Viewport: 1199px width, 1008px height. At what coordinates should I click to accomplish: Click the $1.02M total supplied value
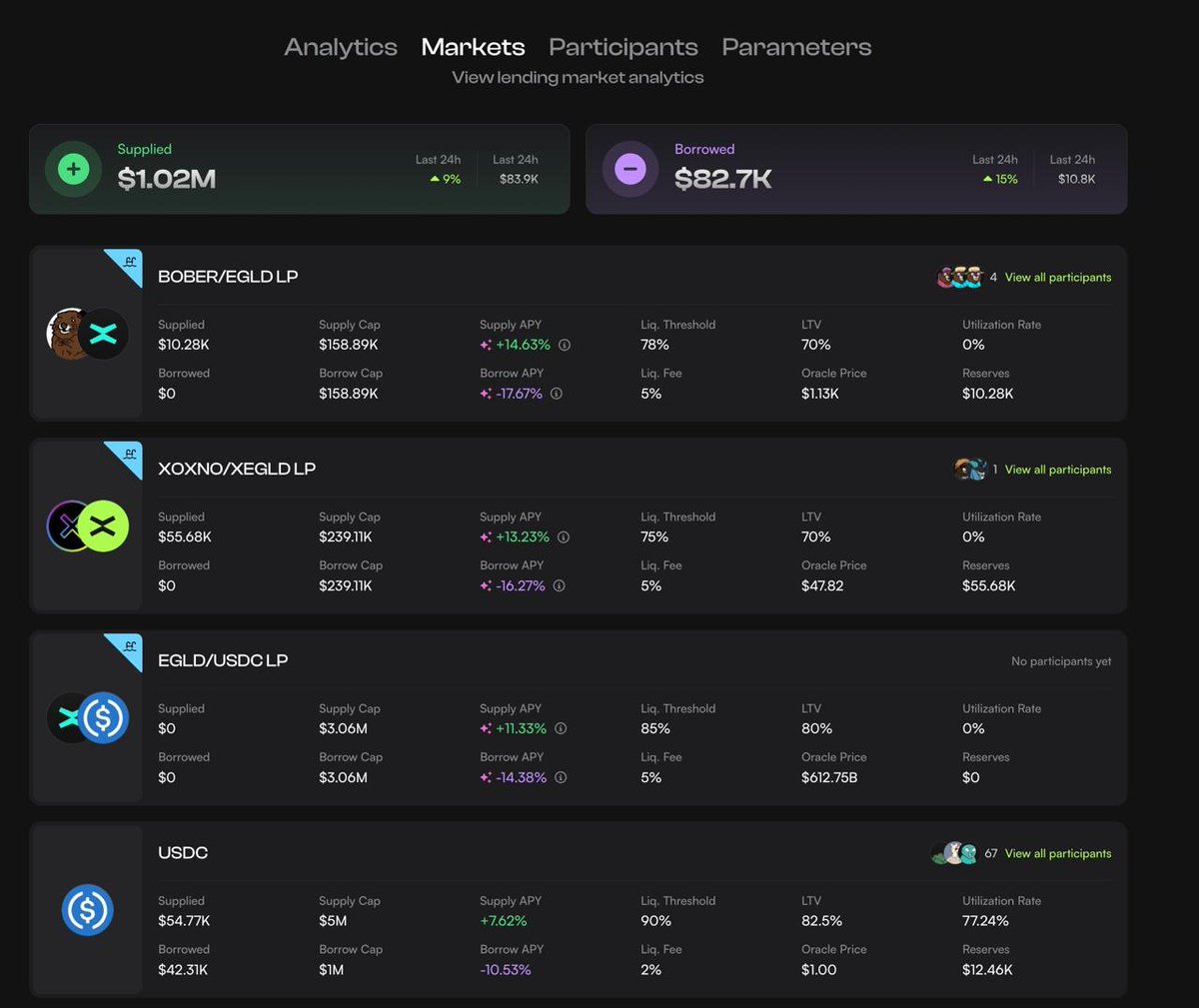(166, 179)
